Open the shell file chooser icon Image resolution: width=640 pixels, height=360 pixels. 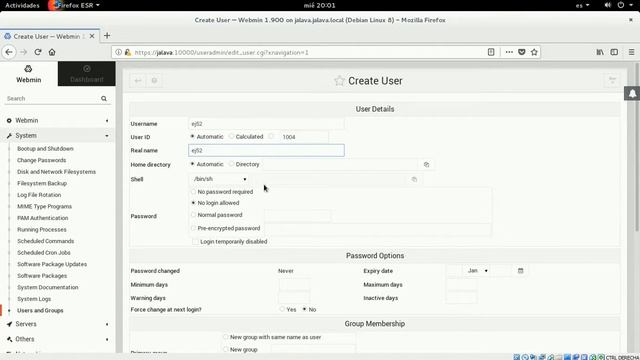coord(414,179)
